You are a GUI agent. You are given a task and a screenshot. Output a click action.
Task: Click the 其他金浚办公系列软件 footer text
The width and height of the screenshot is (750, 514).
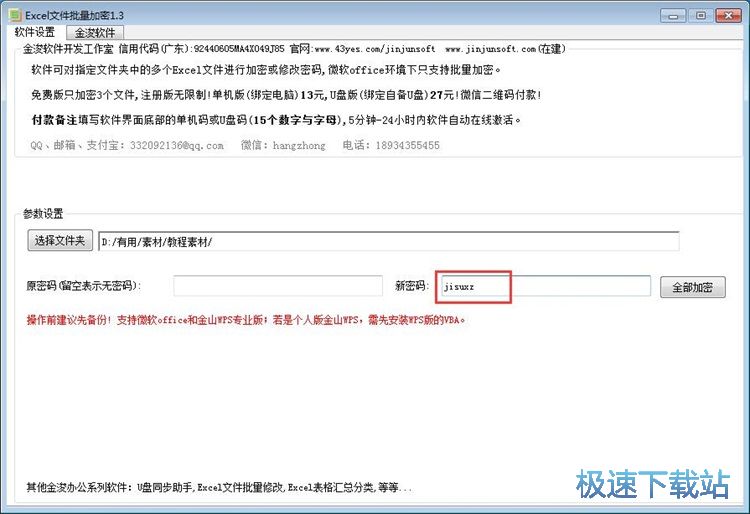(x=219, y=487)
